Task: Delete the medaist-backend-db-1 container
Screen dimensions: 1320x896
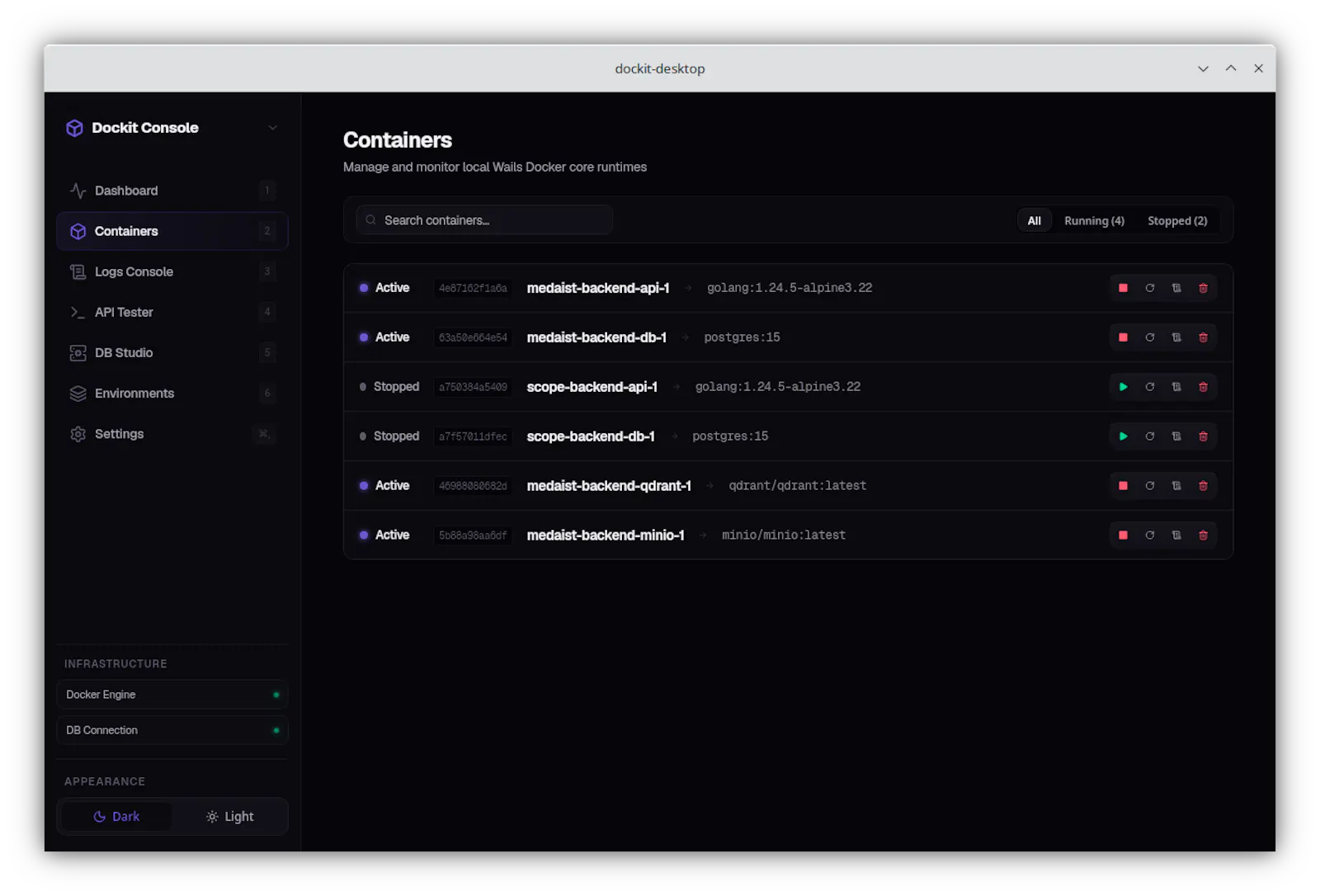Action: click(1203, 337)
